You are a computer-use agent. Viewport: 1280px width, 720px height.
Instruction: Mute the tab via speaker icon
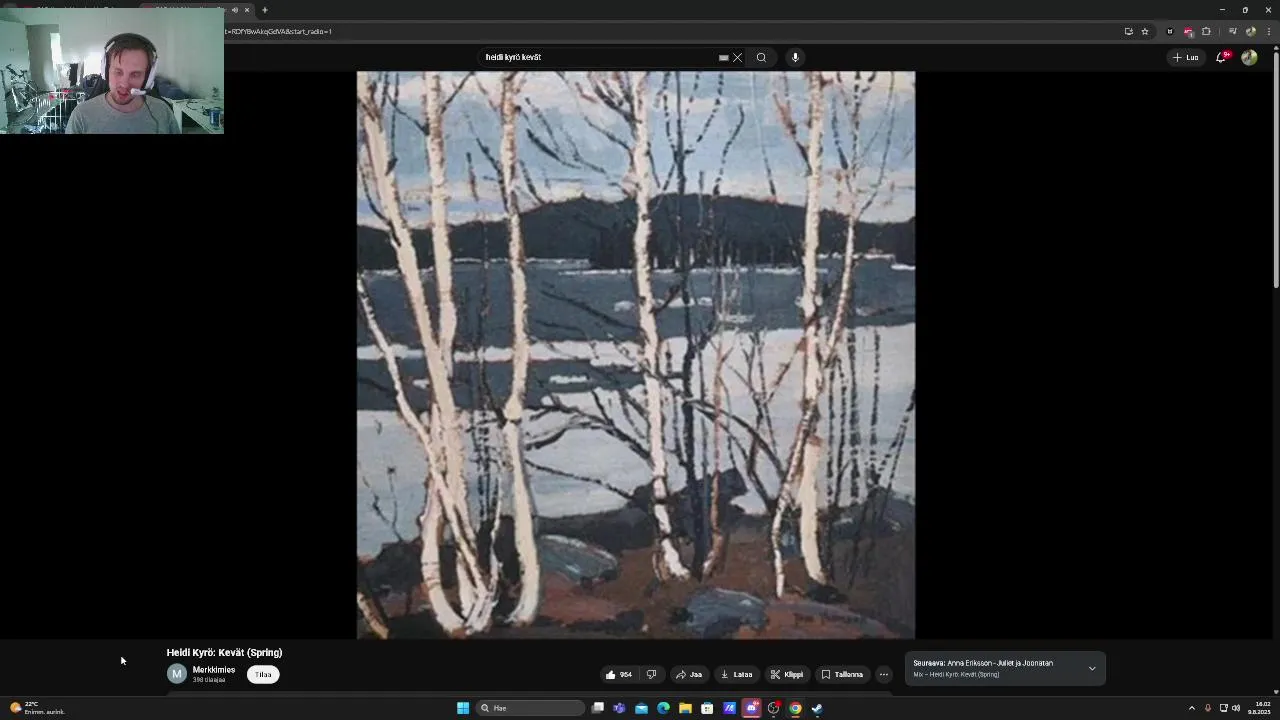tap(235, 10)
